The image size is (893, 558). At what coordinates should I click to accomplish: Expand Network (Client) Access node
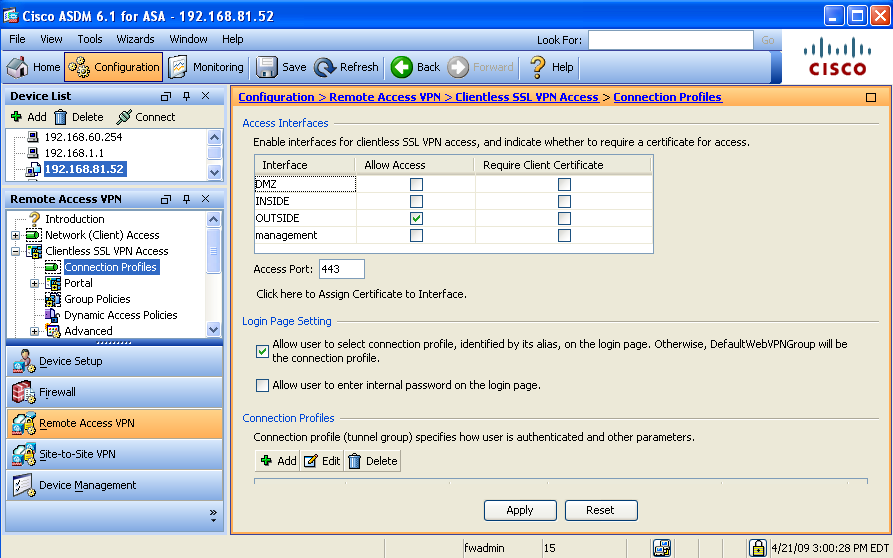click(x=15, y=235)
